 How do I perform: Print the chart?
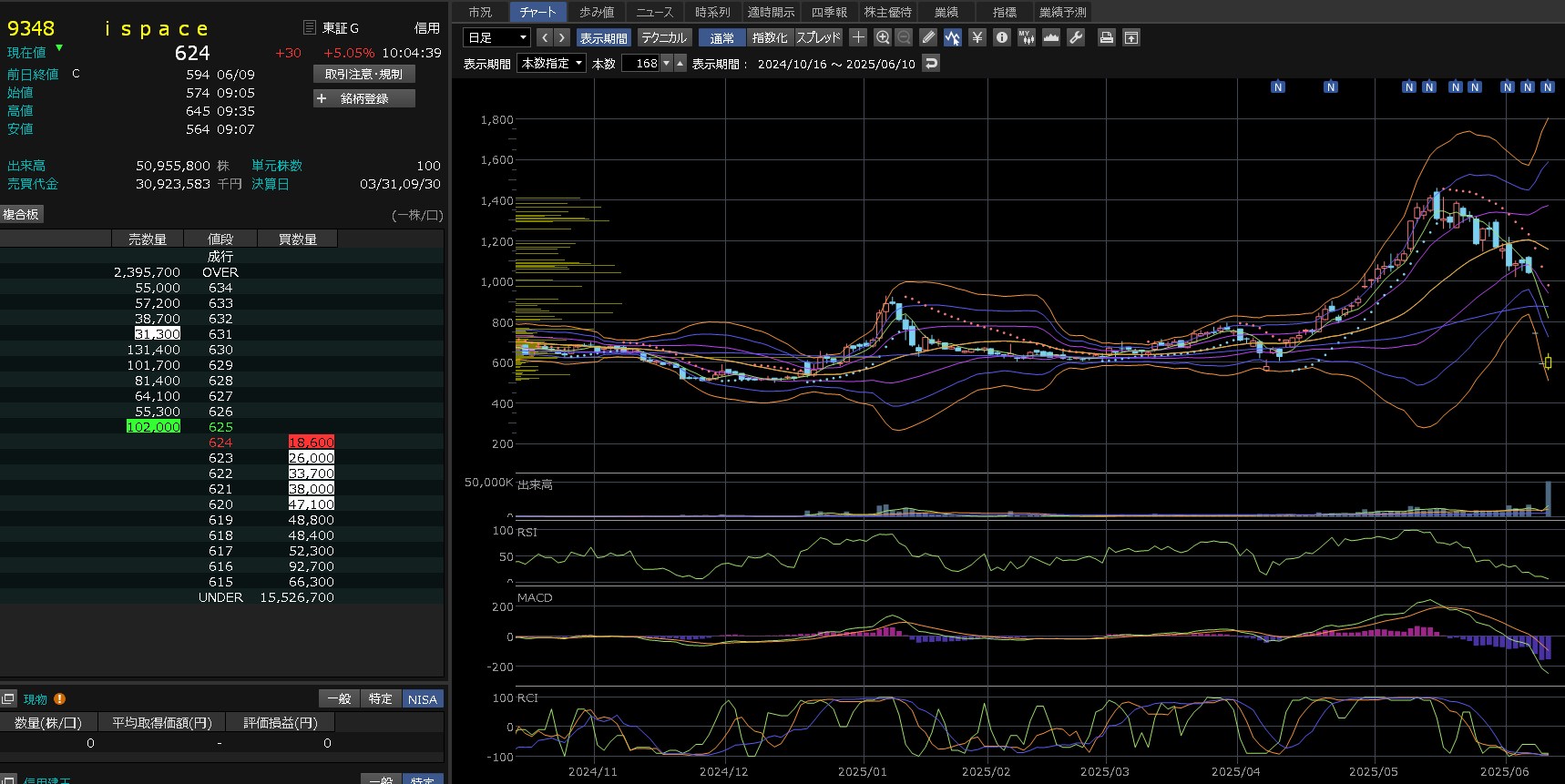(x=1107, y=37)
